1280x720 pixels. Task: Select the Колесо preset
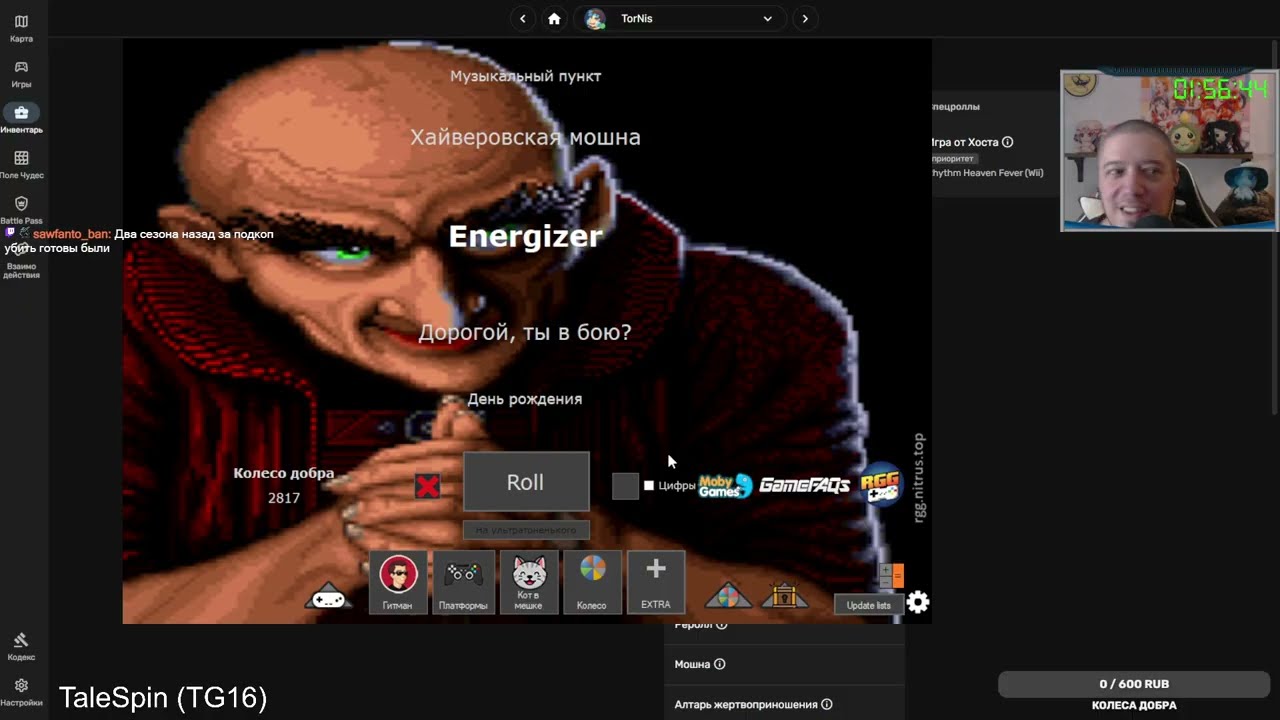[592, 581]
